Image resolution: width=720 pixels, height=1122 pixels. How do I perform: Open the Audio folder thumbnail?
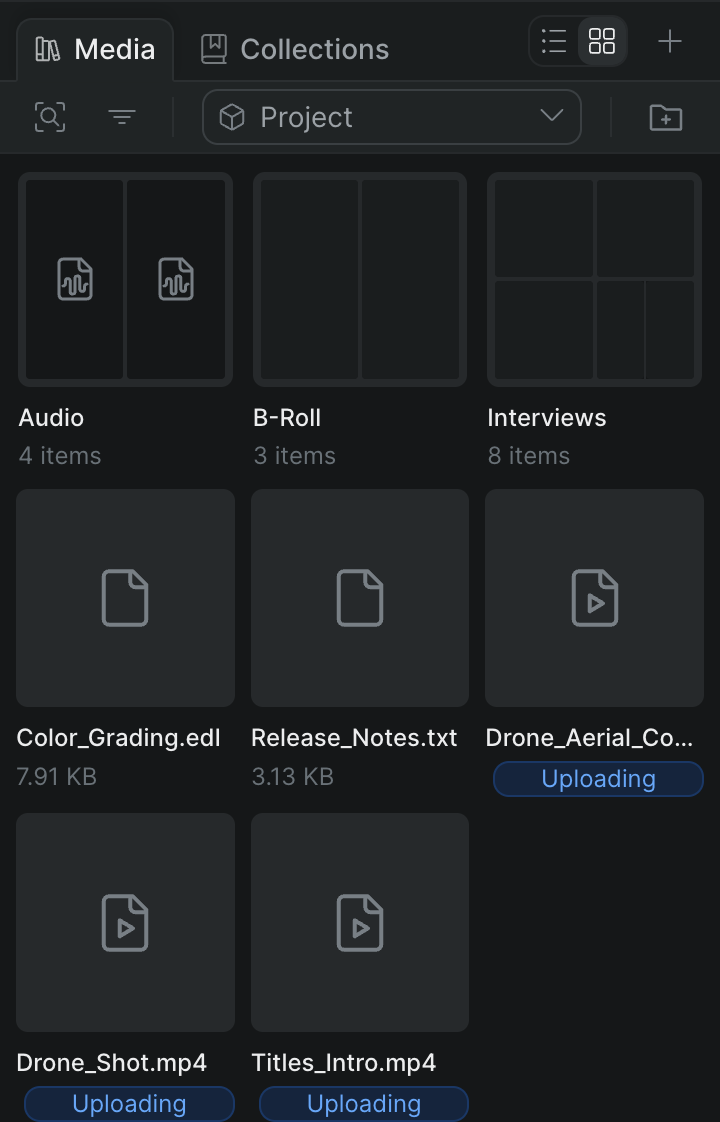point(125,279)
